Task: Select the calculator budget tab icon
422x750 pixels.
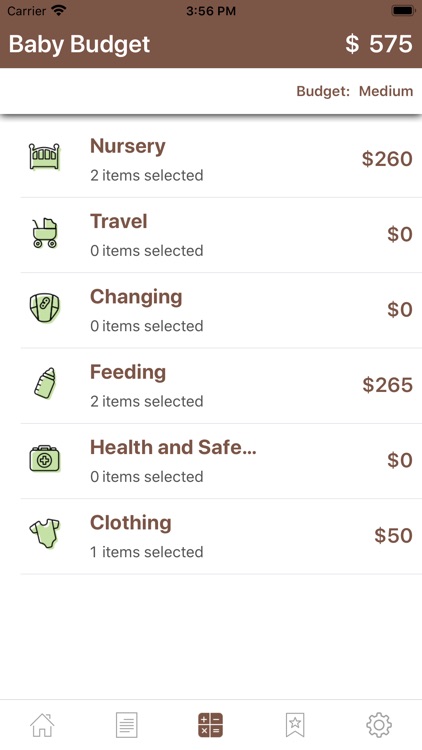Action: click(x=211, y=725)
